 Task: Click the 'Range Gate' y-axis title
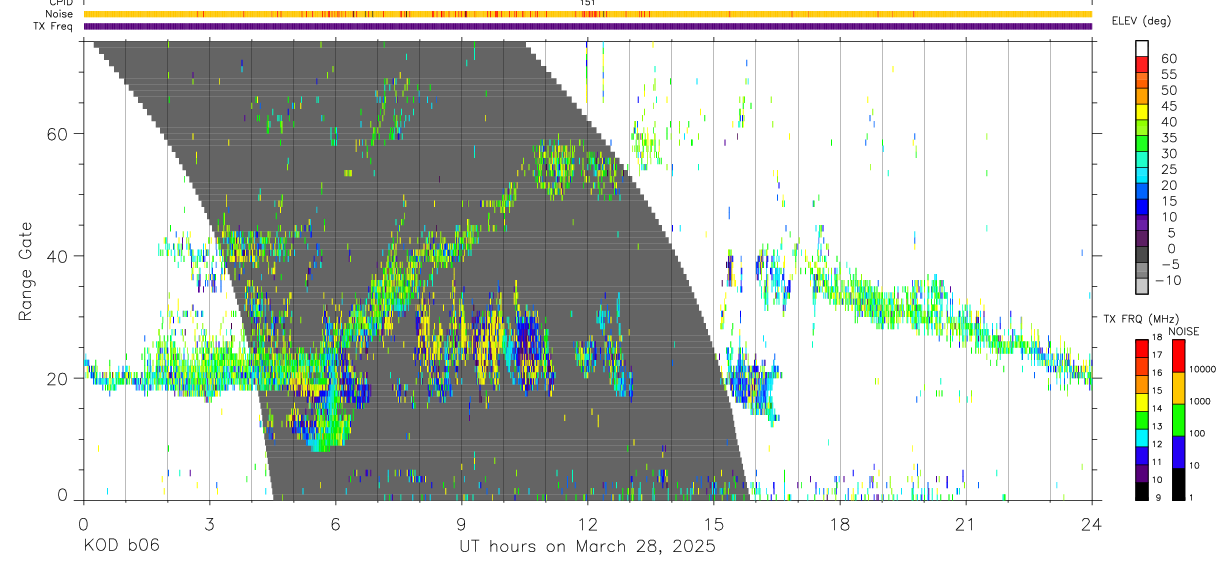[26, 271]
